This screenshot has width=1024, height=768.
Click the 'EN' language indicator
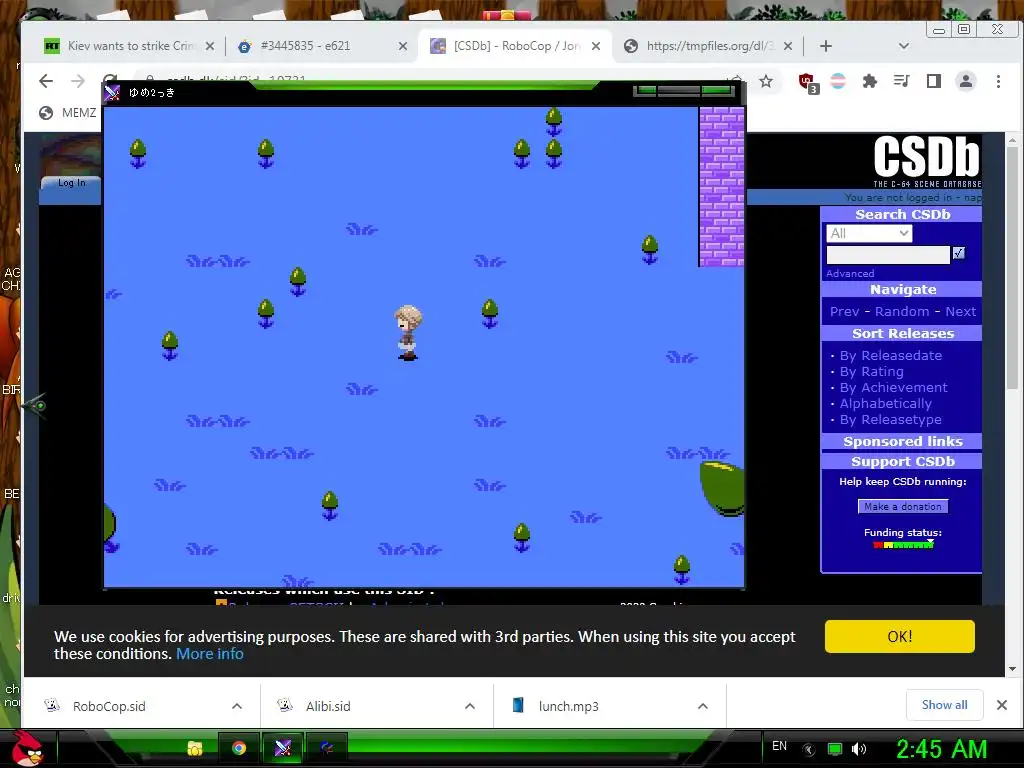(x=779, y=746)
